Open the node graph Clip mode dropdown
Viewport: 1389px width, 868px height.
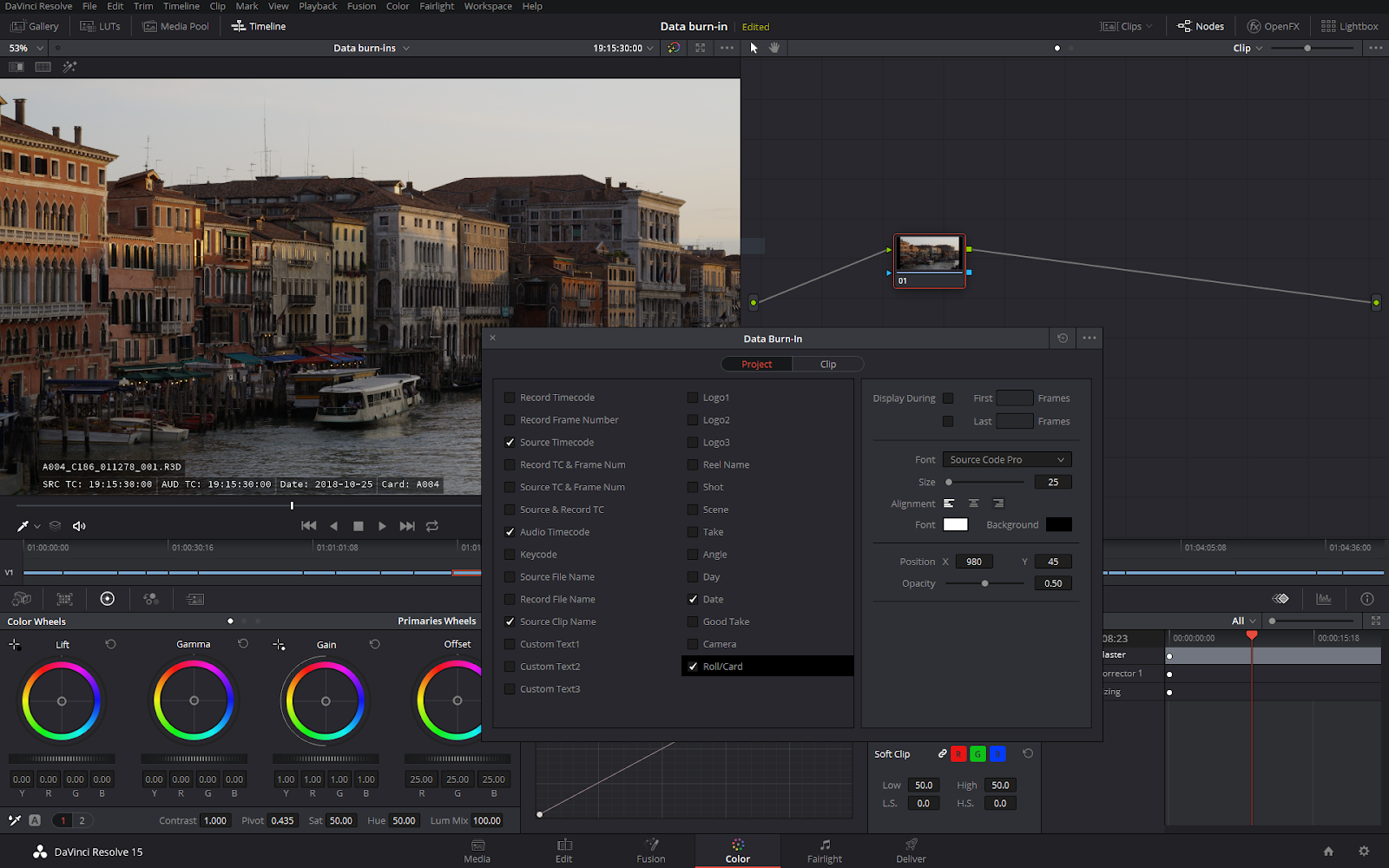pyautogui.click(x=1247, y=48)
